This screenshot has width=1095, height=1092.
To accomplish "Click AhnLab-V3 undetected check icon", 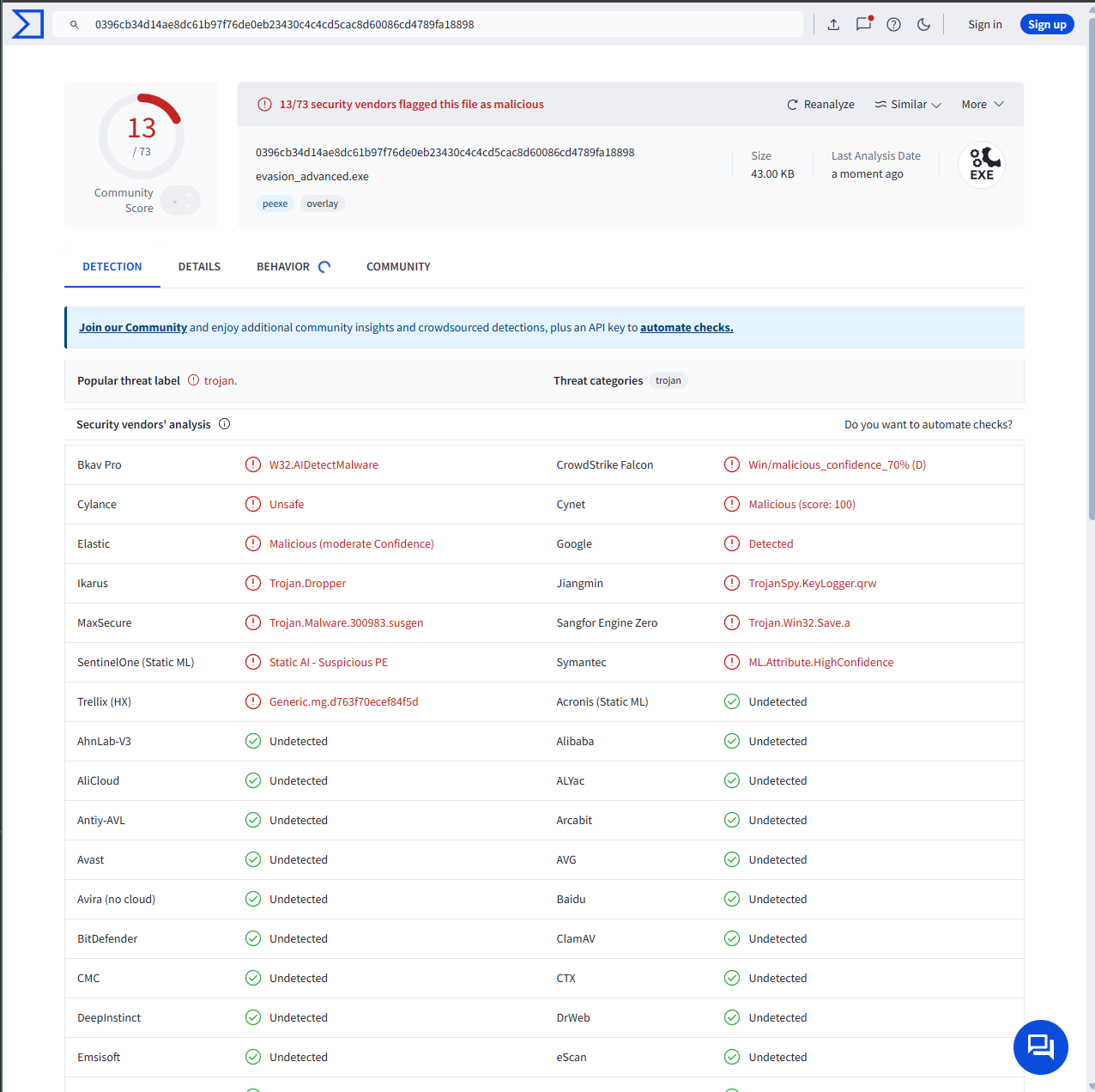I will click(253, 741).
